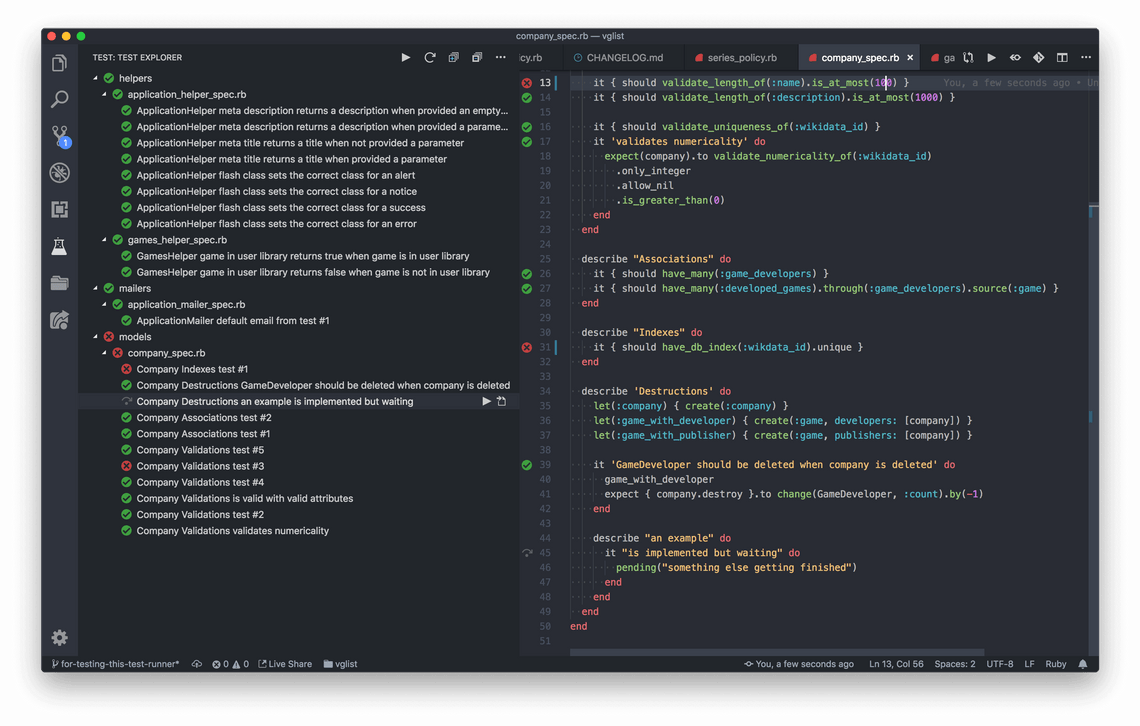The height and width of the screenshot is (726, 1140).
Task: Click the open changes icon in editor toolbar
Action: point(1015,57)
